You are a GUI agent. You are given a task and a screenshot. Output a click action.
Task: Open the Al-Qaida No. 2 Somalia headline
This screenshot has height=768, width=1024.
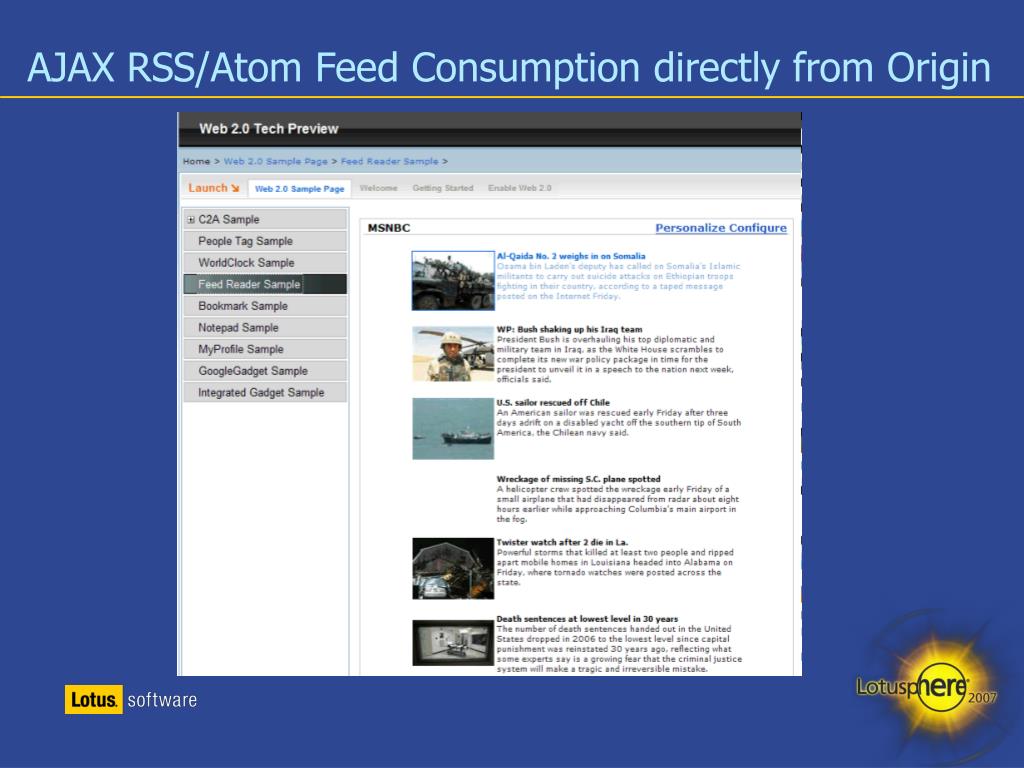click(571, 256)
